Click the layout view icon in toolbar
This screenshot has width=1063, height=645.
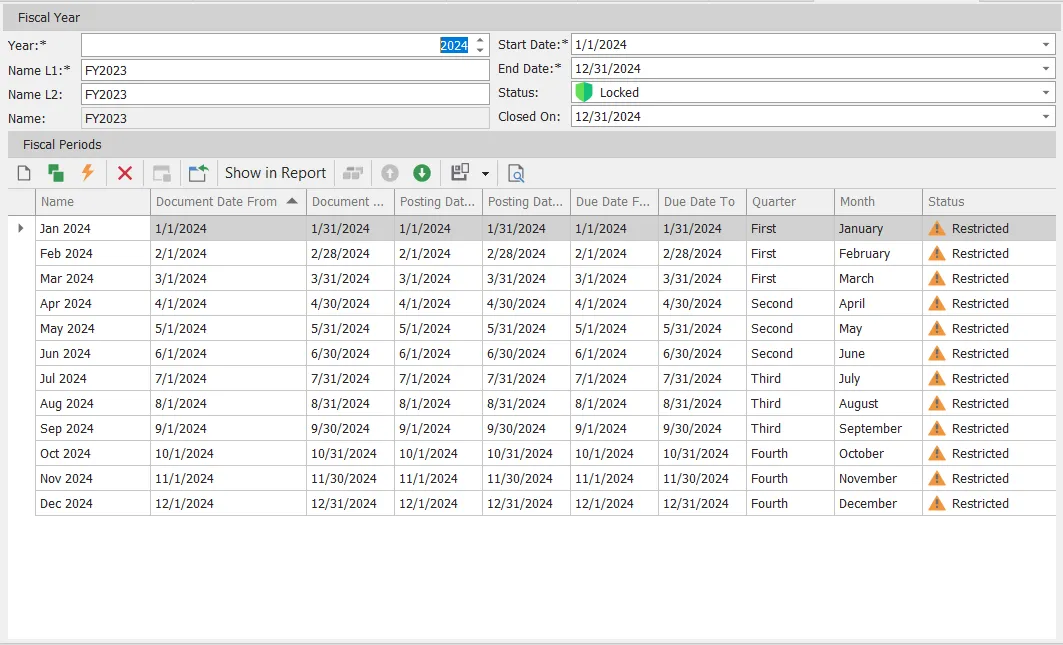460,173
